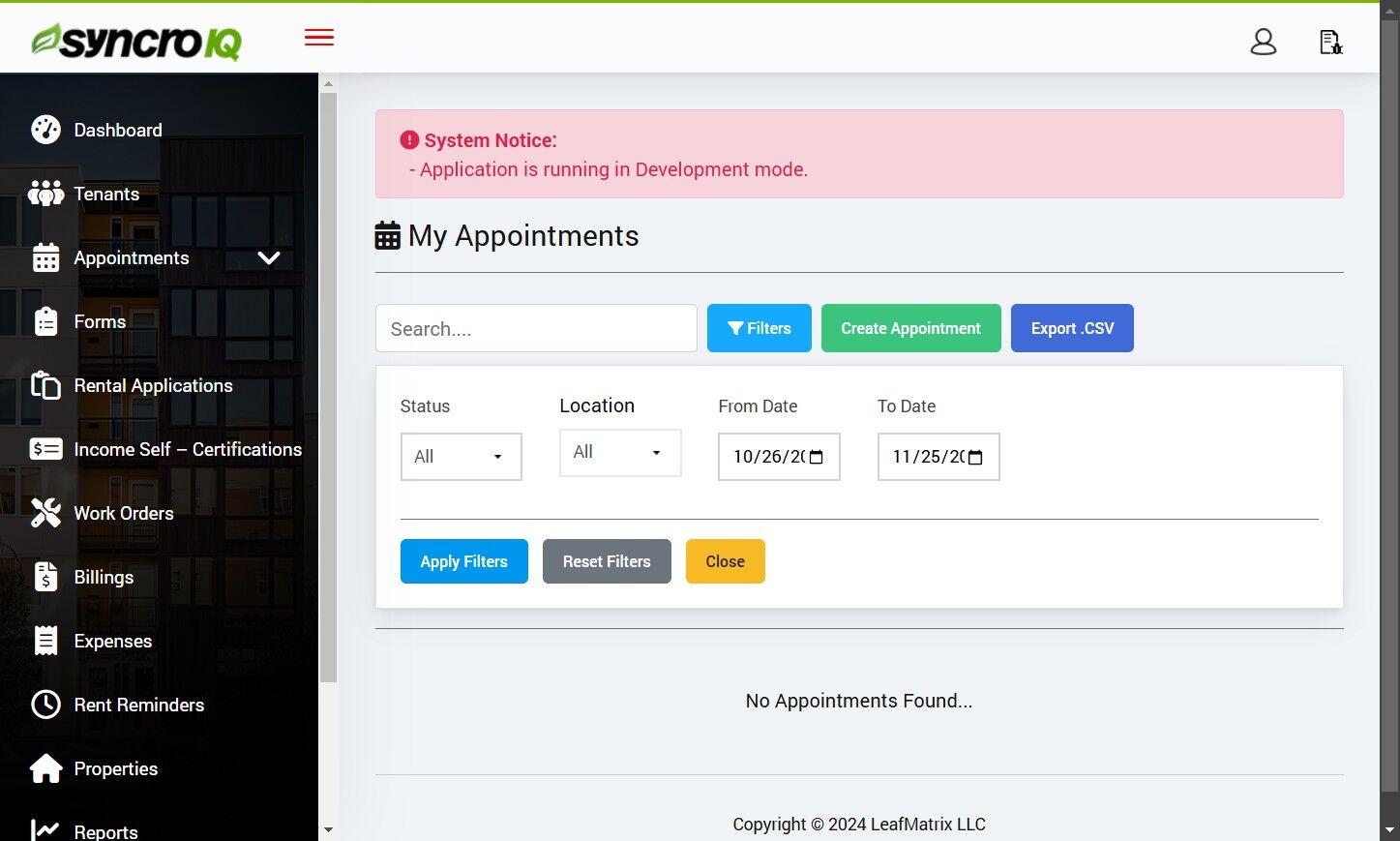Viewport: 1400px width, 841px height.
Task: Click the Properties house icon
Action: pos(45,768)
